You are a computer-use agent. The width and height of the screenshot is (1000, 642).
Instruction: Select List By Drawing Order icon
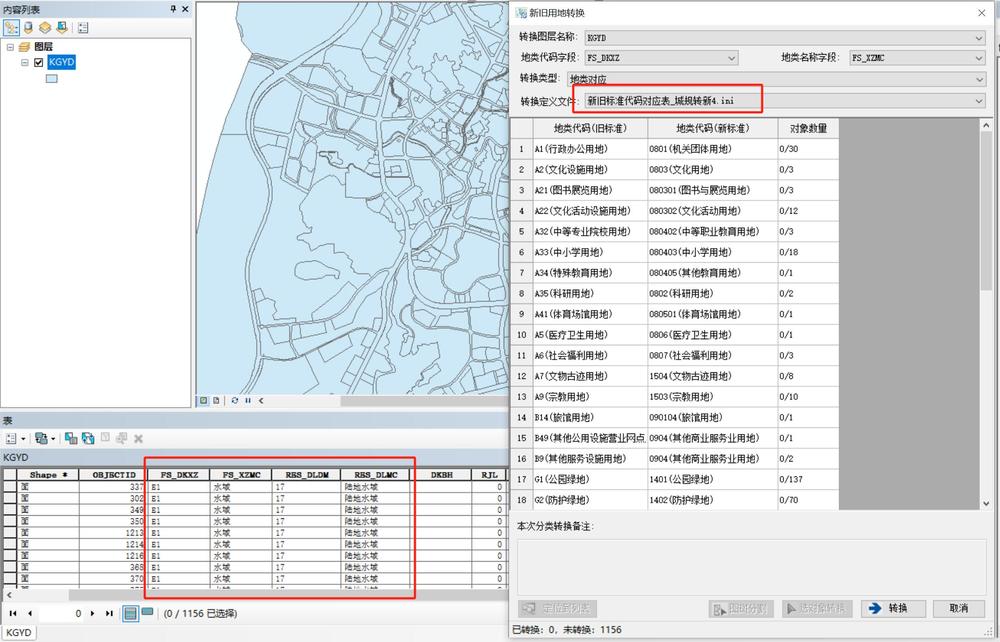pyautogui.click(x=11, y=28)
